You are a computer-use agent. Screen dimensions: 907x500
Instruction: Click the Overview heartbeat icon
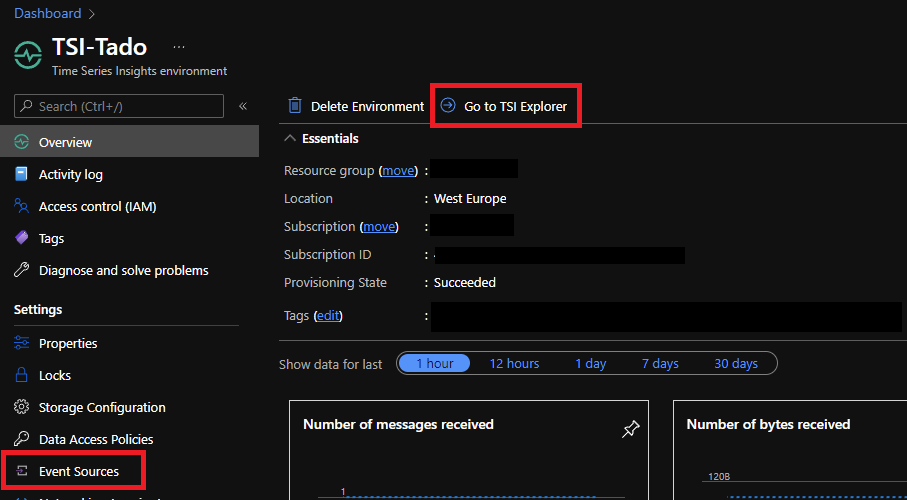point(21,142)
